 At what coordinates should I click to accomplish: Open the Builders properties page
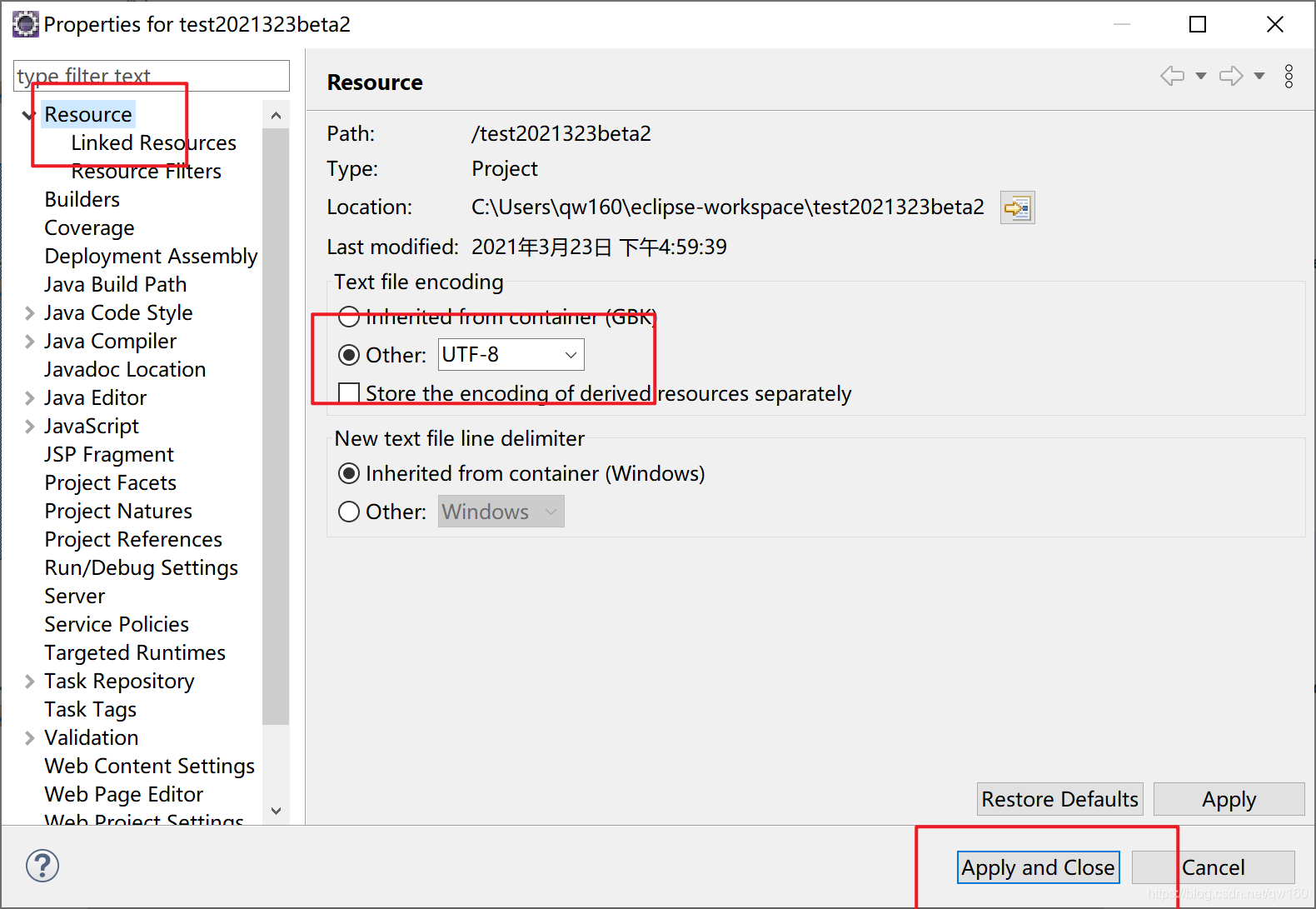(x=82, y=199)
